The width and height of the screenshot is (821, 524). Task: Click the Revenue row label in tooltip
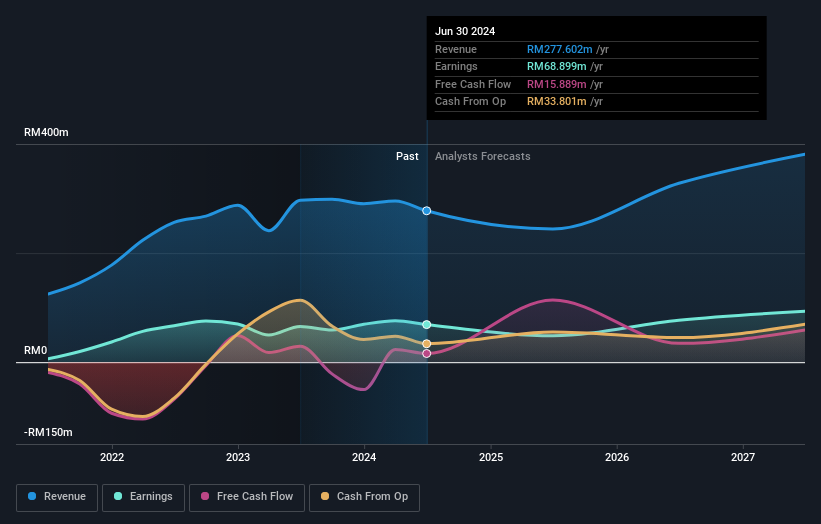pyautogui.click(x=456, y=49)
